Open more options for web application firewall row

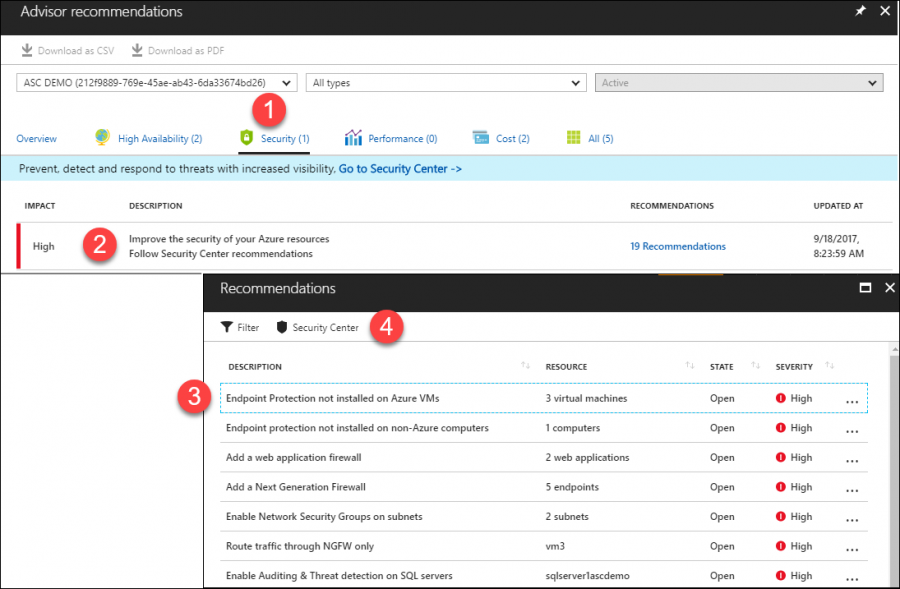click(852, 460)
